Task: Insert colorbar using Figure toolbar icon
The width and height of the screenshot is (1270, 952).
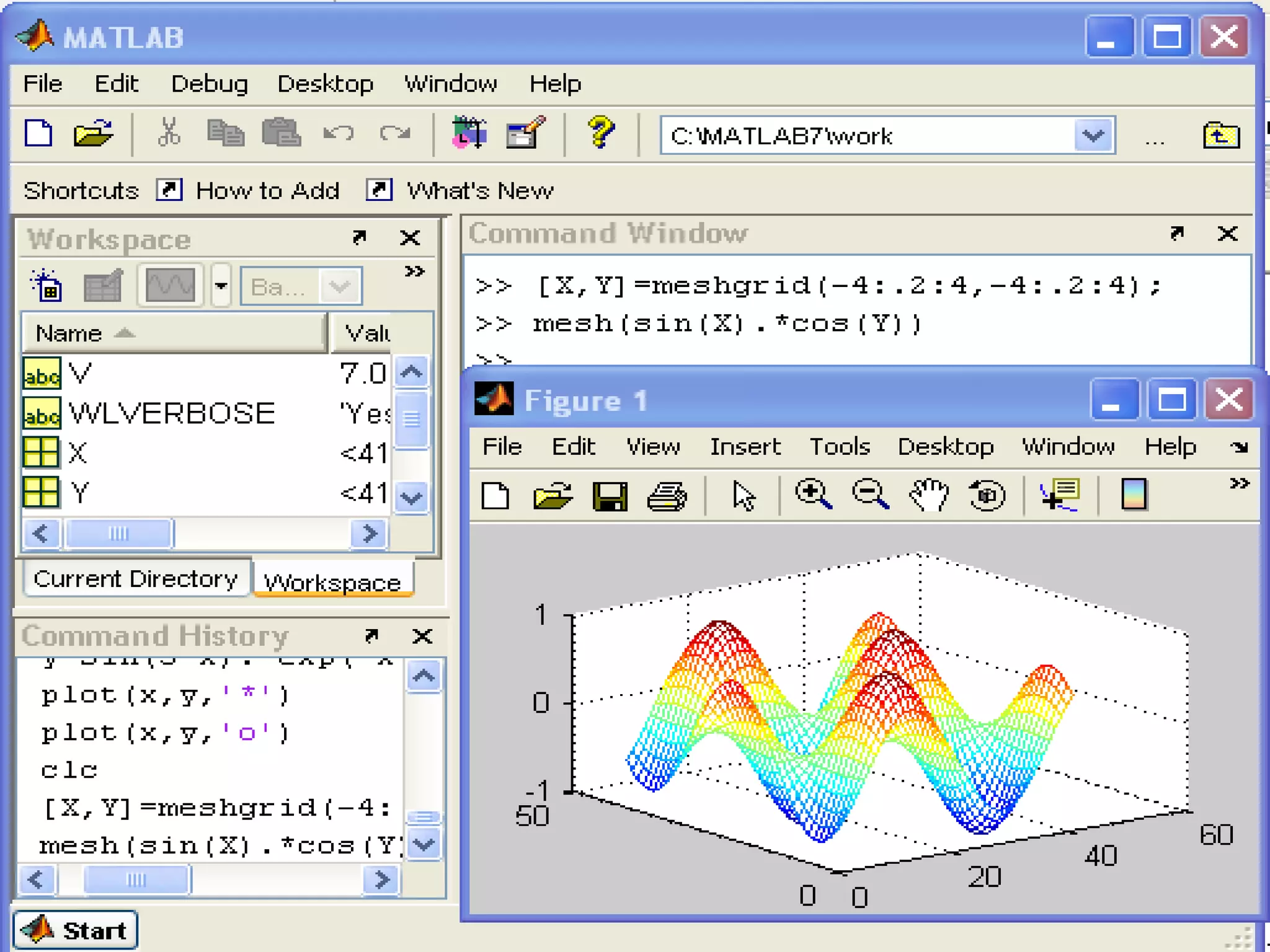Action: coord(1134,495)
